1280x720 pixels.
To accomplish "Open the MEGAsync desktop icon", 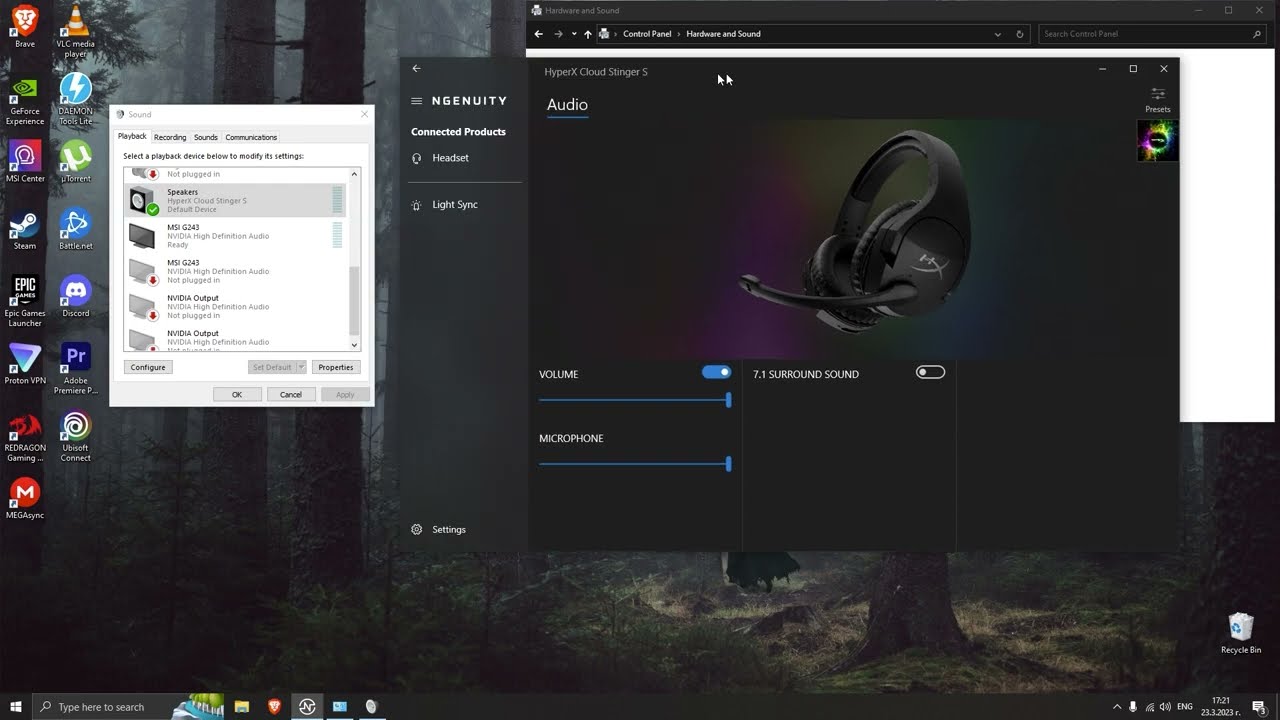I will click(x=25, y=499).
